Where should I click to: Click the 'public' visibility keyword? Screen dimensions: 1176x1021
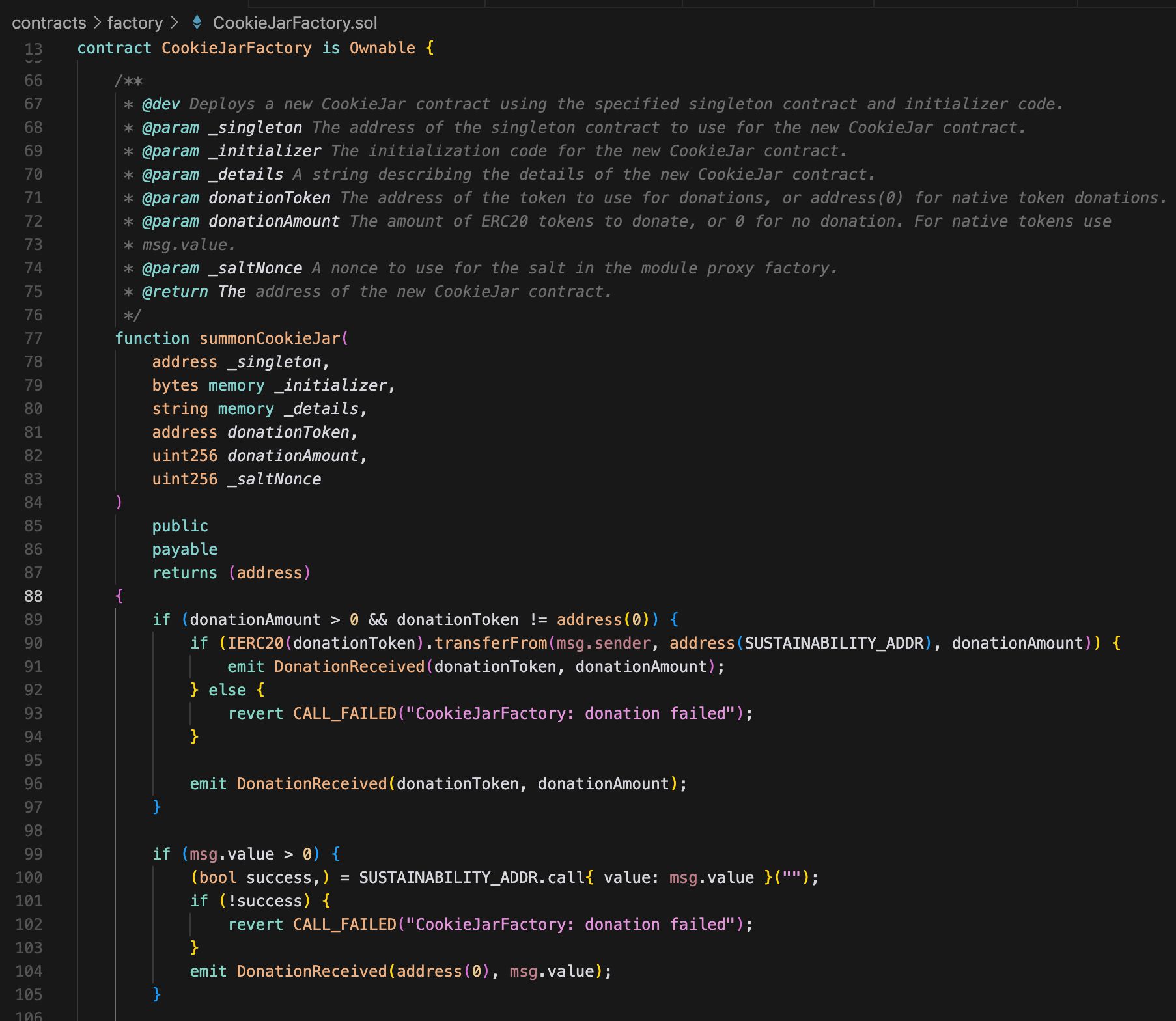180,525
